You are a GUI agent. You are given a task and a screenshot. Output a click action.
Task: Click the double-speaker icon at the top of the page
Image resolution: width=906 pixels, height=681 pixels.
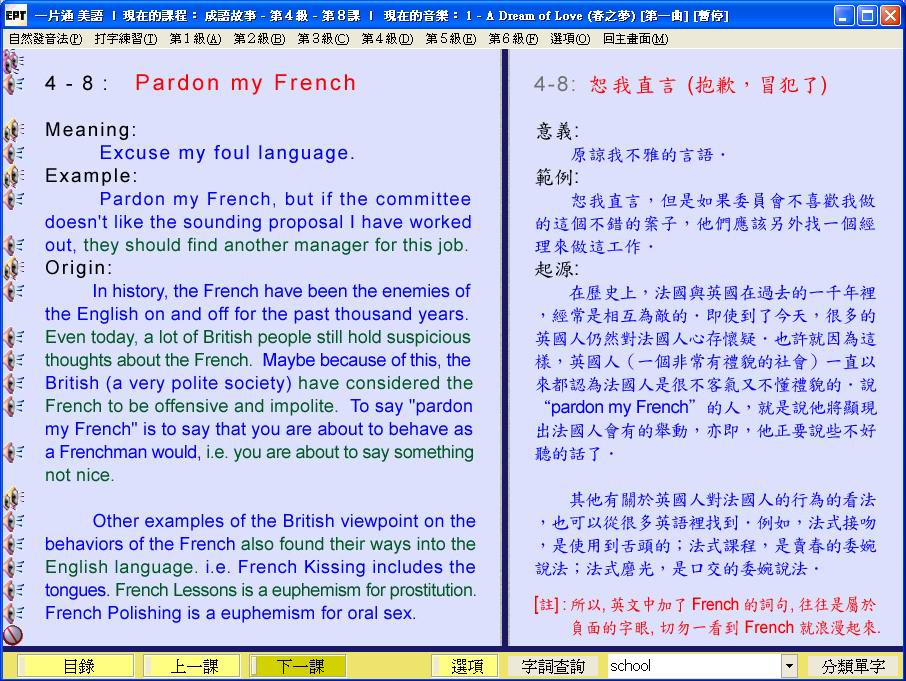(x=14, y=62)
